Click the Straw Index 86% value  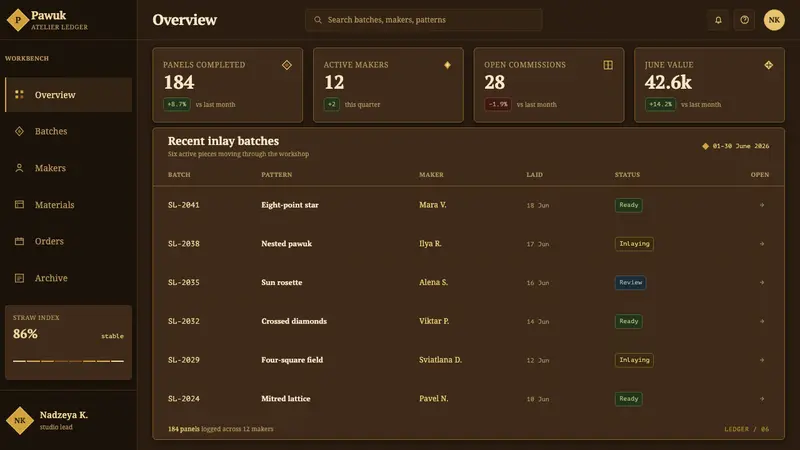click(25, 334)
